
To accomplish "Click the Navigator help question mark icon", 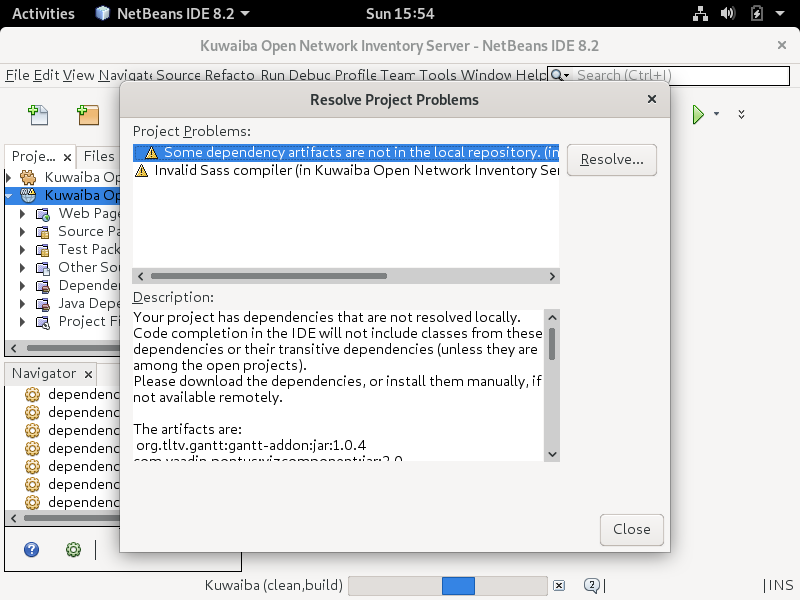I will click(x=32, y=549).
